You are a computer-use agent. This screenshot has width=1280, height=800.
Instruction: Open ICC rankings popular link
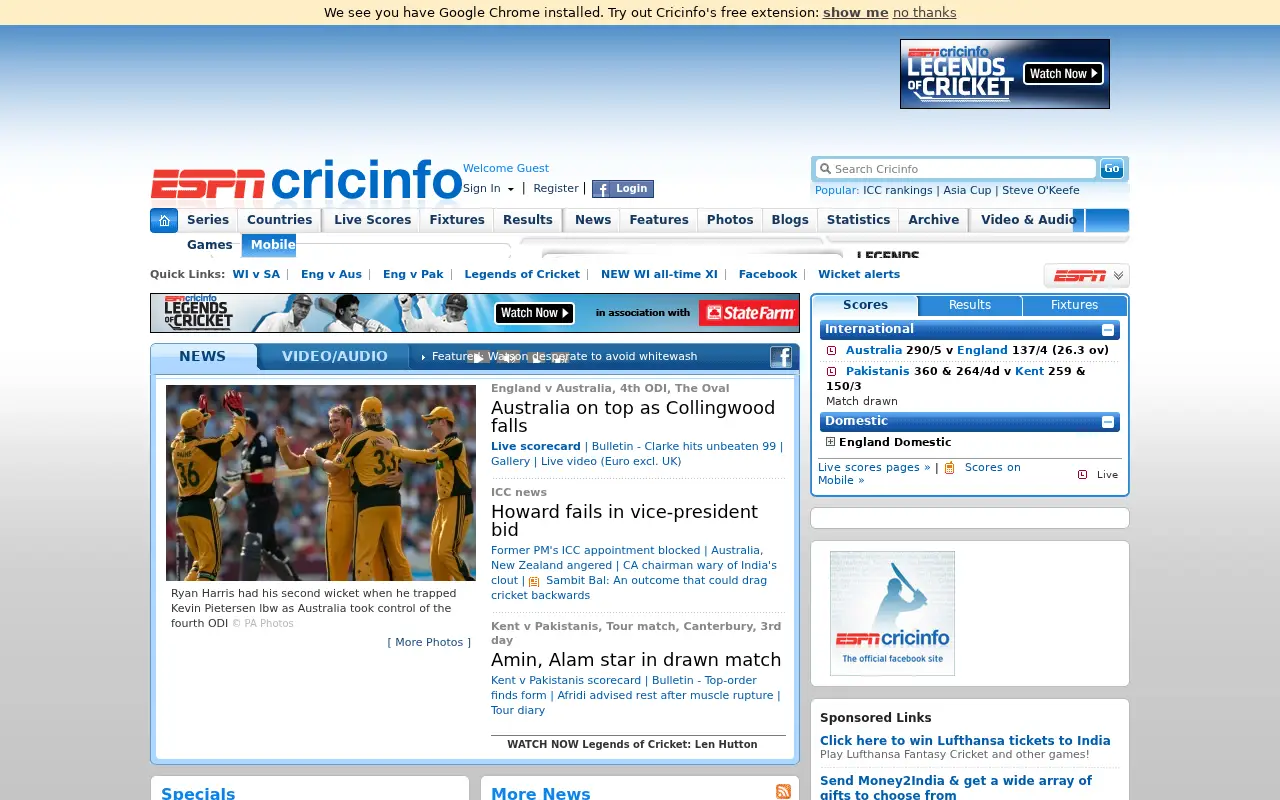[897, 190]
